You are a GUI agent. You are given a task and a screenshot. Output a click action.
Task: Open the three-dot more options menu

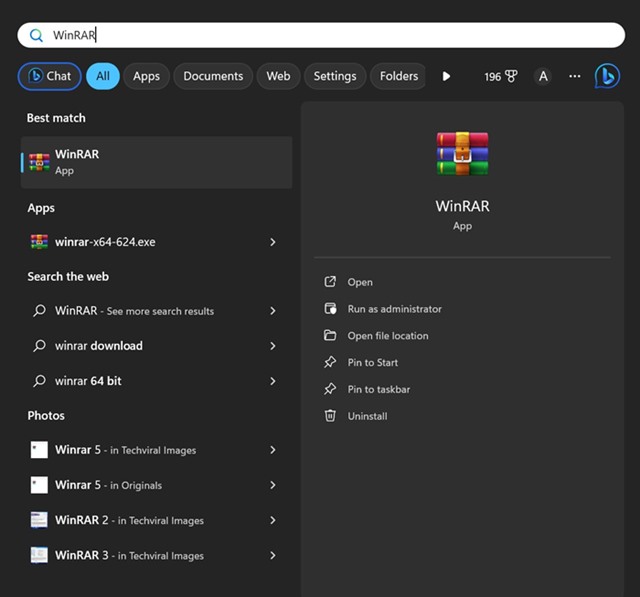click(x=575, y=76)
